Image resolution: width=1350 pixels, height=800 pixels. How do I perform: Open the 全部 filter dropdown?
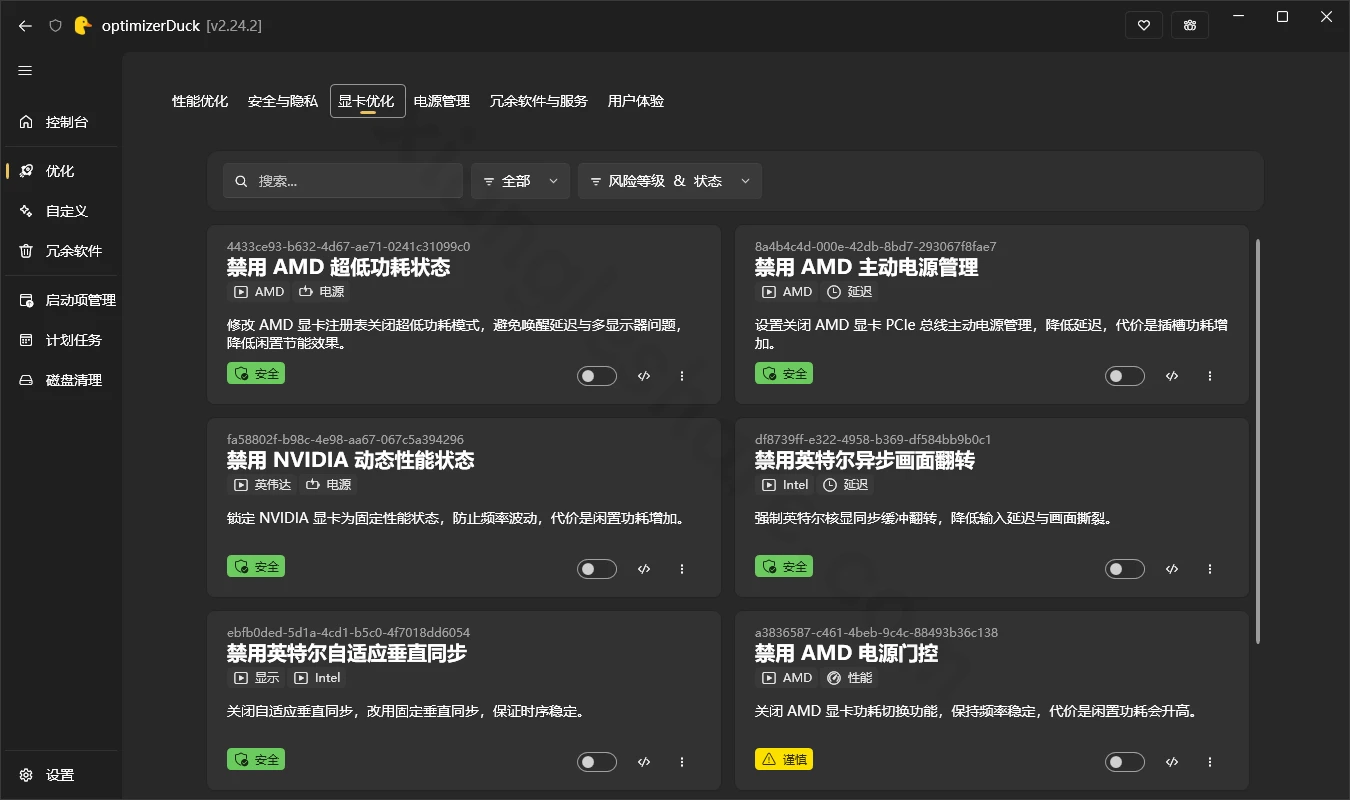pyautogui.click(x=520, y=181)
